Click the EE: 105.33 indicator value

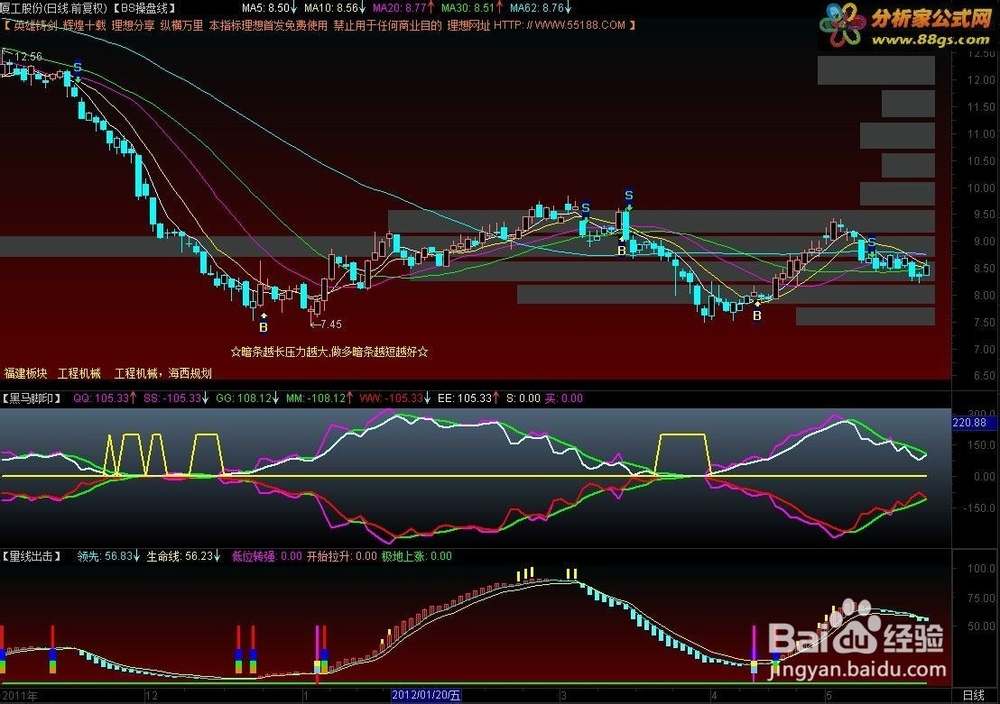469,399
